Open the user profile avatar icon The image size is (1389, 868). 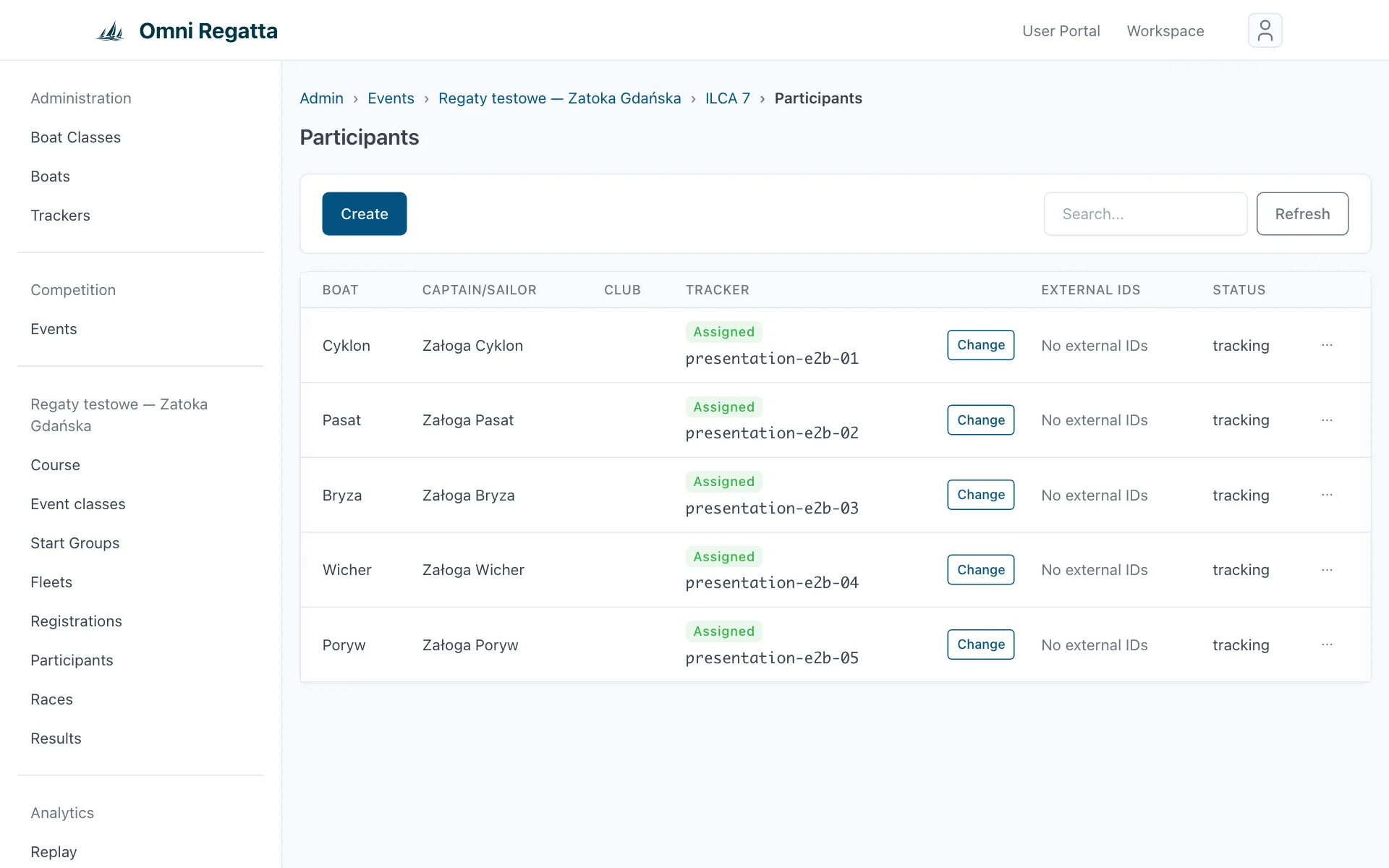pyautogui.click(x=1265, y=30)
